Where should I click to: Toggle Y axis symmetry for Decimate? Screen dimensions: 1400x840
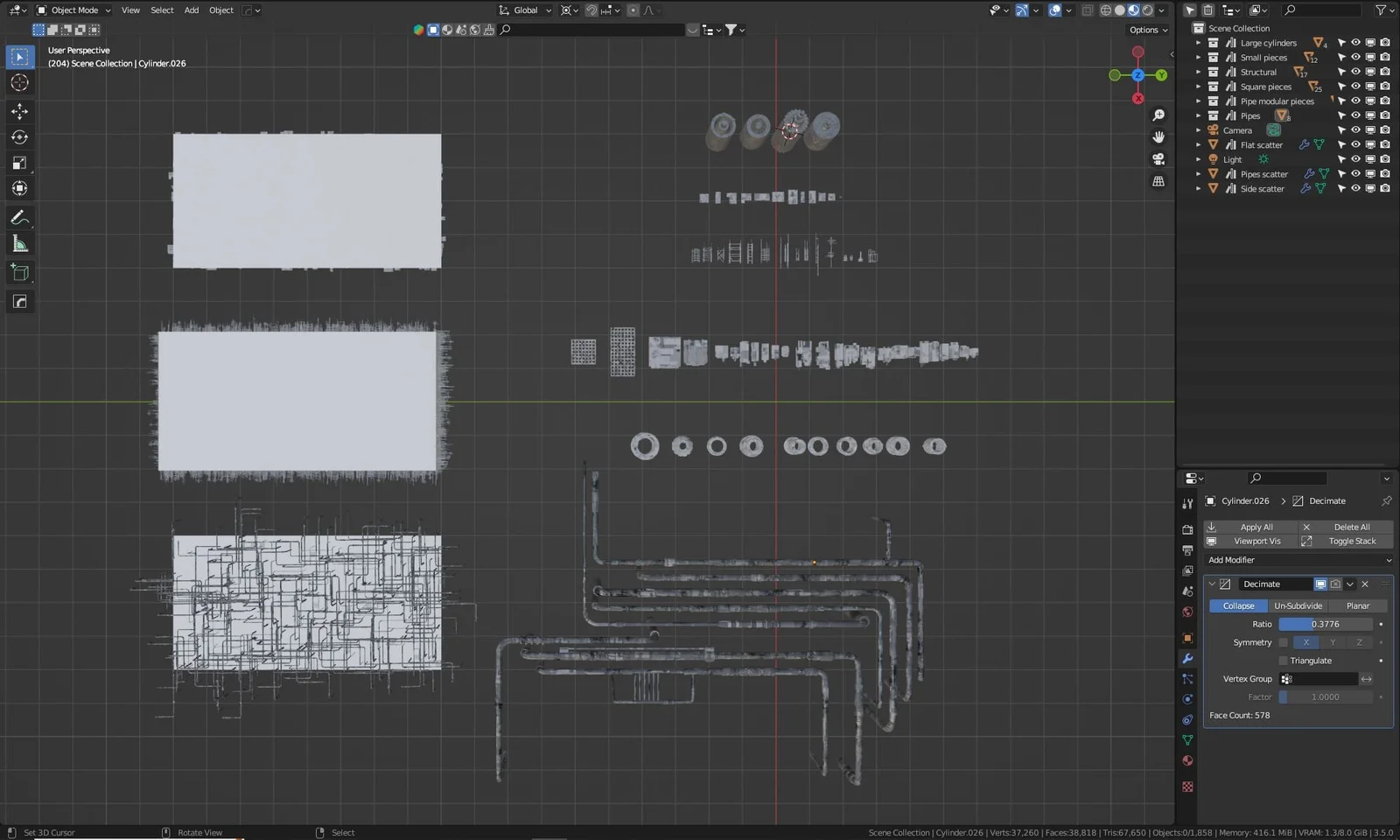(x=1333, y=642)
